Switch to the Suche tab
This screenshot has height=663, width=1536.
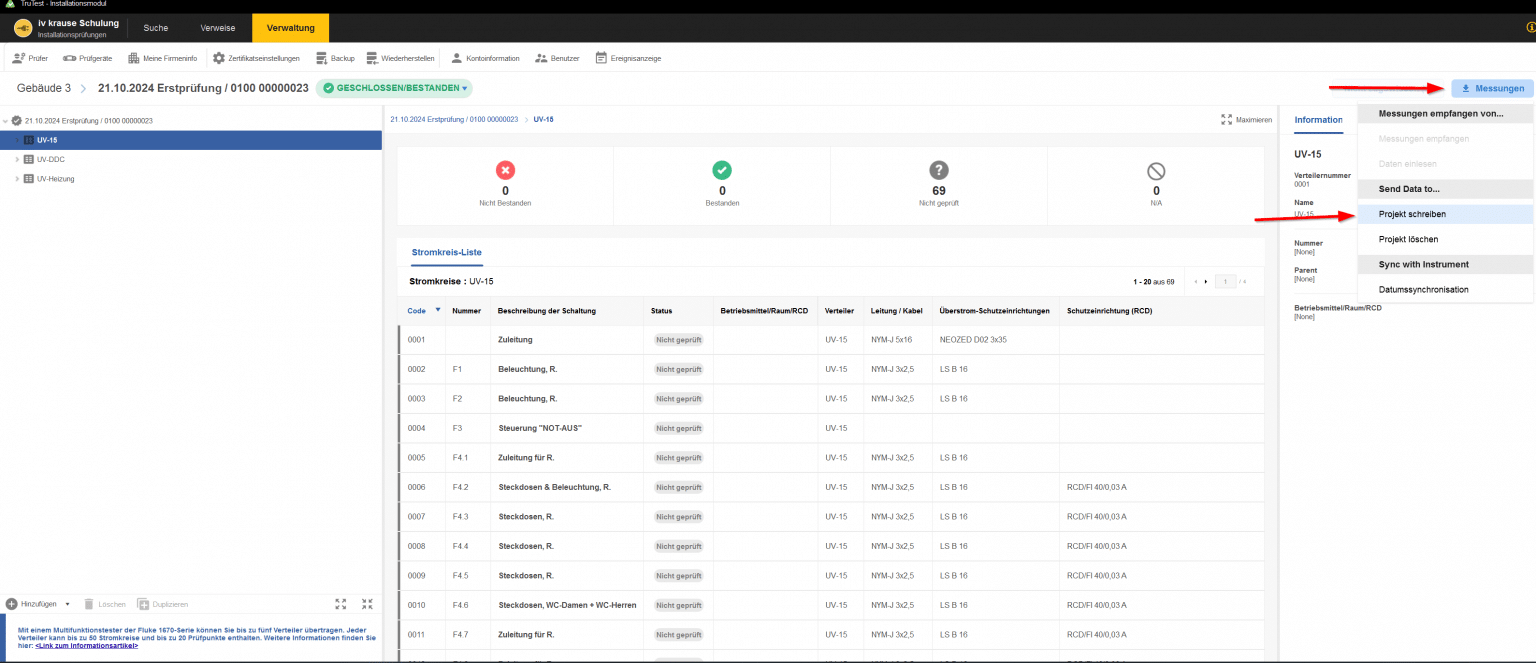(156, 27)
